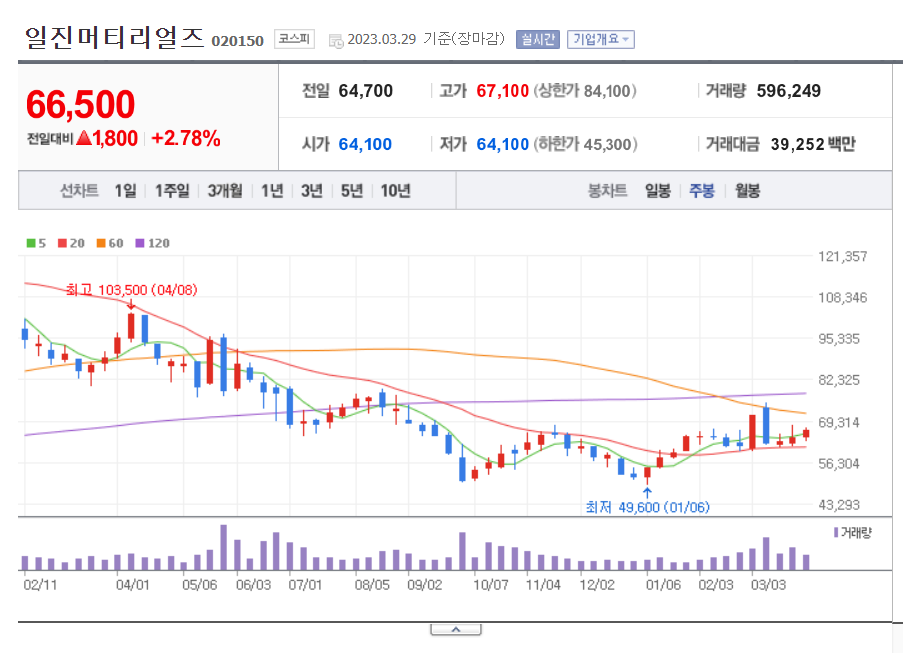Click the 121,357 price axis label
The height and width of the screenshot is (653, 903).
pyautogui.click(x=843, y=257)
